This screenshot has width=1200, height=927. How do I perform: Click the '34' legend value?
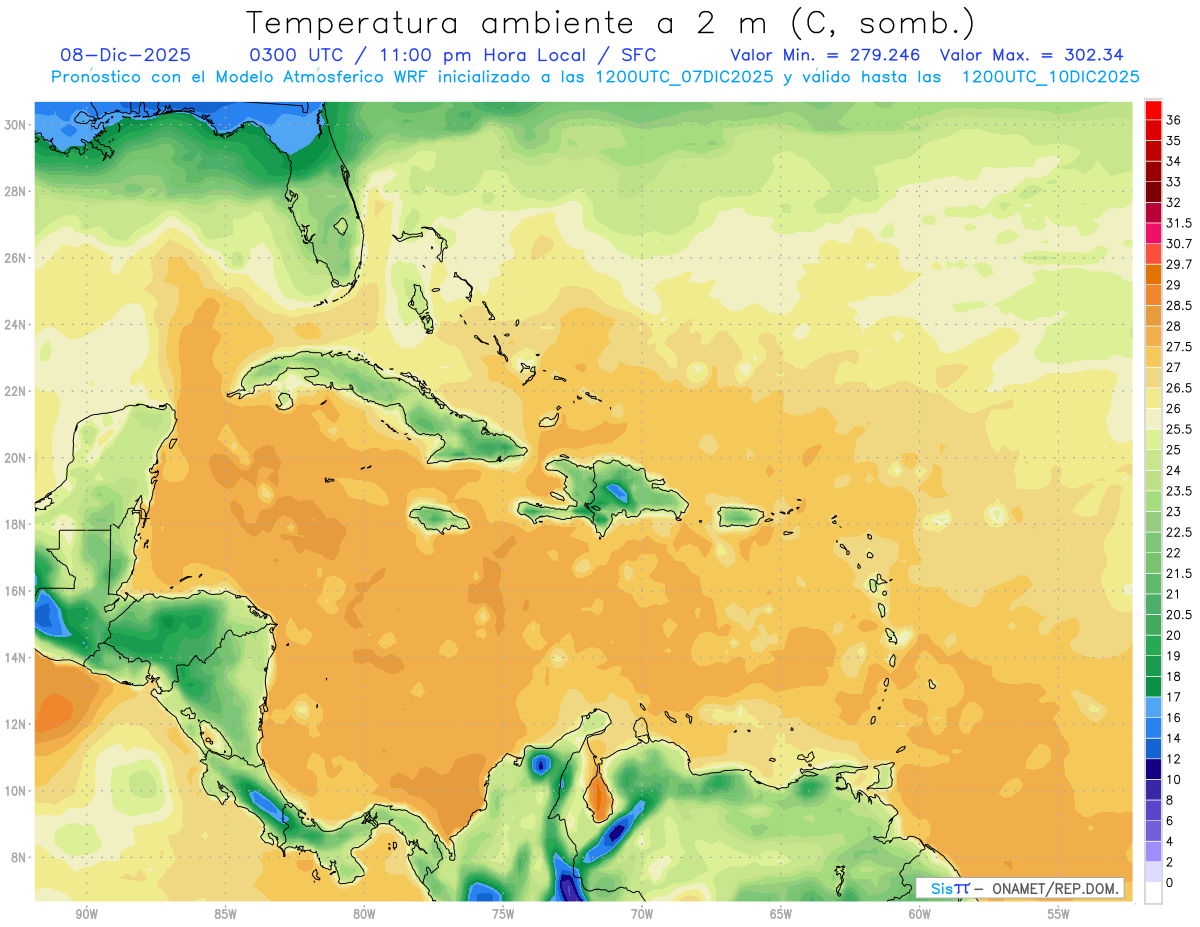1174,161
